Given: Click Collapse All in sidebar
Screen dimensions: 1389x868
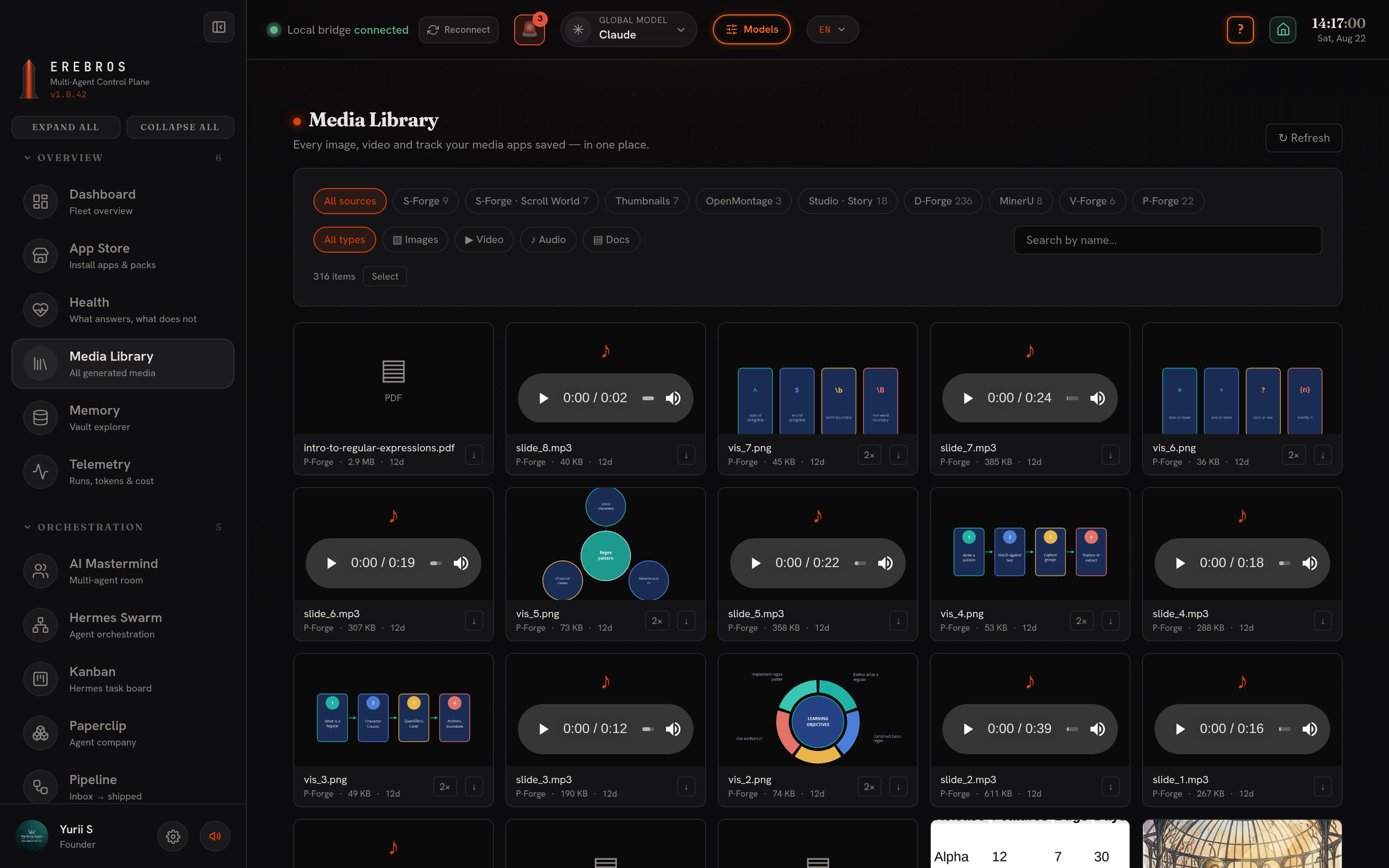Looking at the screenshot, I should [x=180, y=127].
